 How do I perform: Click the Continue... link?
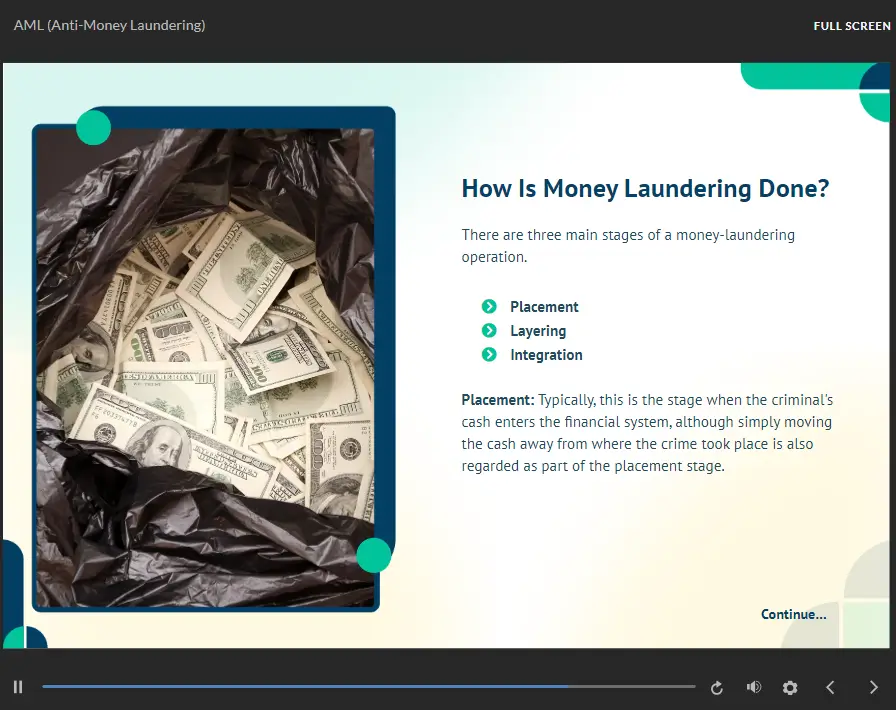point(793,614)
